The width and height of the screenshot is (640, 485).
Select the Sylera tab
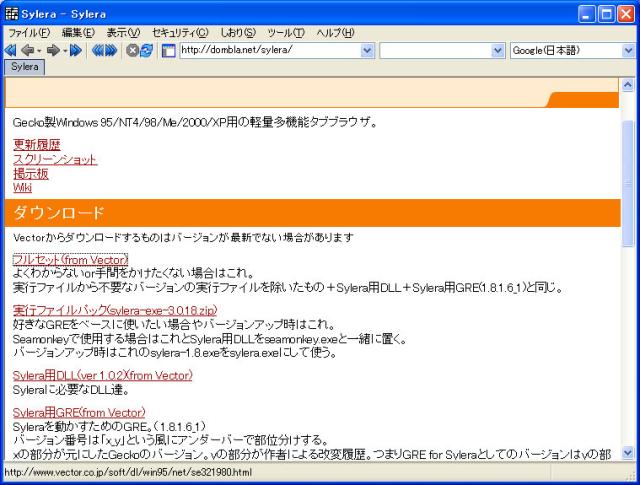pos(24,67)
